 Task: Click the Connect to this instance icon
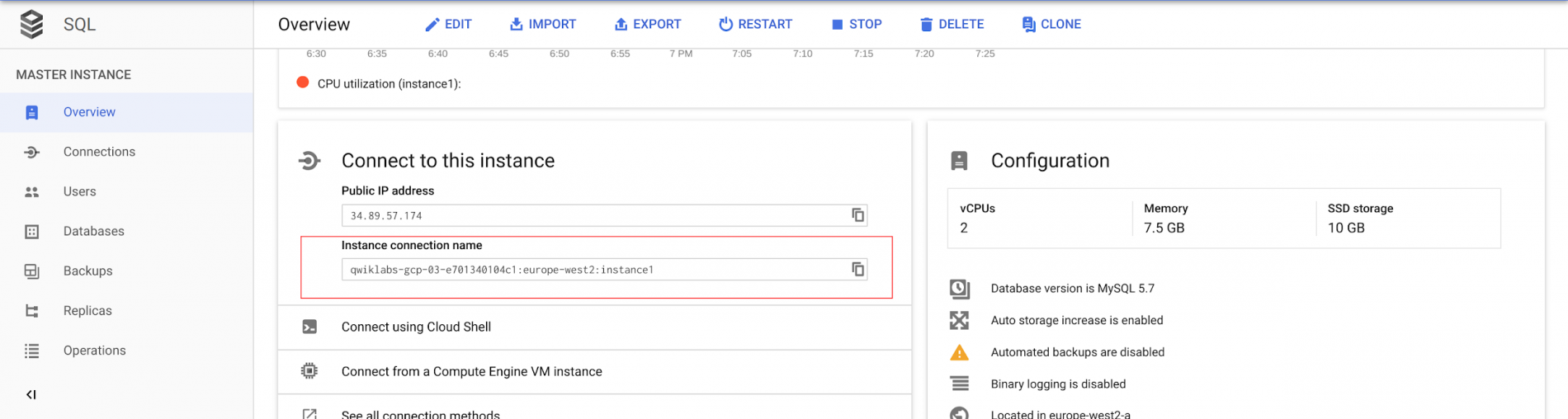tap(309, 160)
